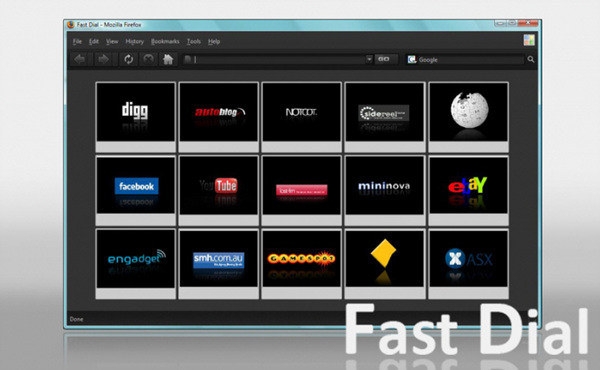Open the Help menu
The height and width of the screenshot is (370, 600).
pos(214,41)
